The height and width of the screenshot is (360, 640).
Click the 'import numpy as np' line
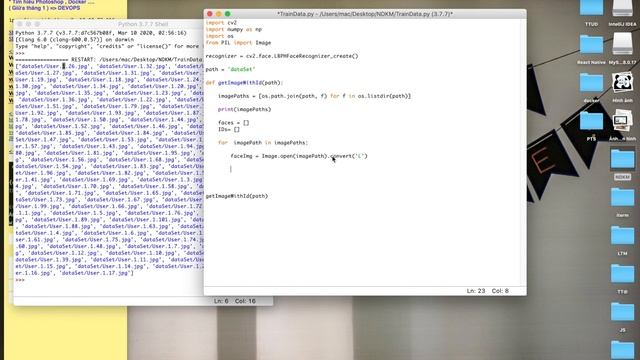point(233,29)
